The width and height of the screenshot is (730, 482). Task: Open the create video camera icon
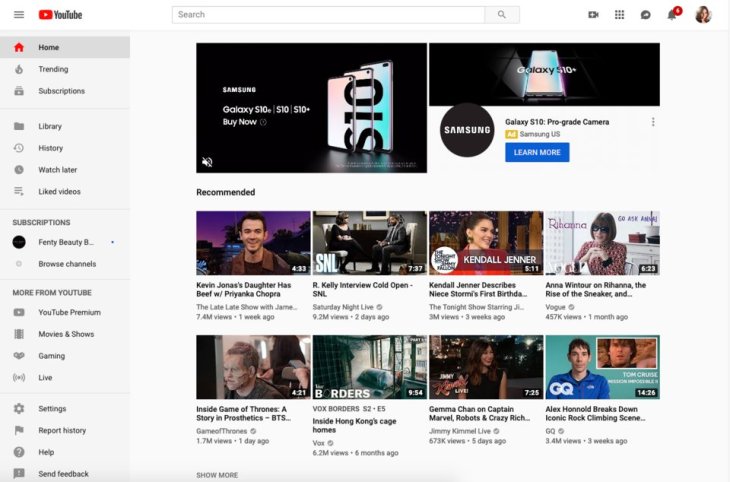[x=593, y=15]
